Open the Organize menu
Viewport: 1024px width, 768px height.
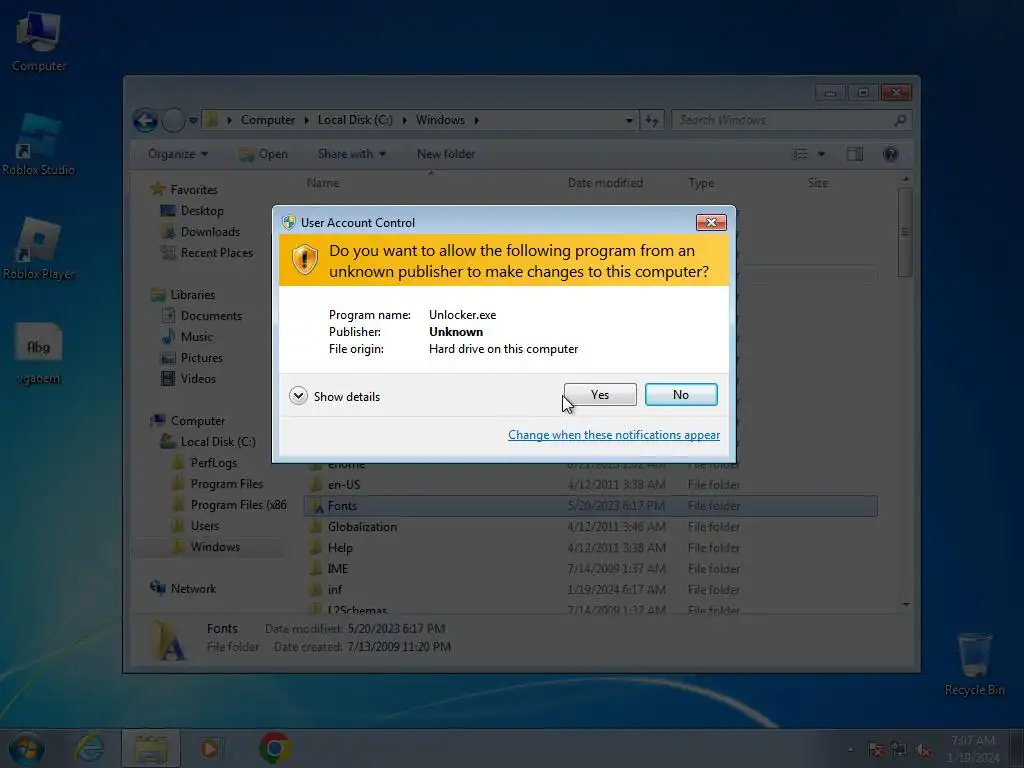tap(178, 154)
